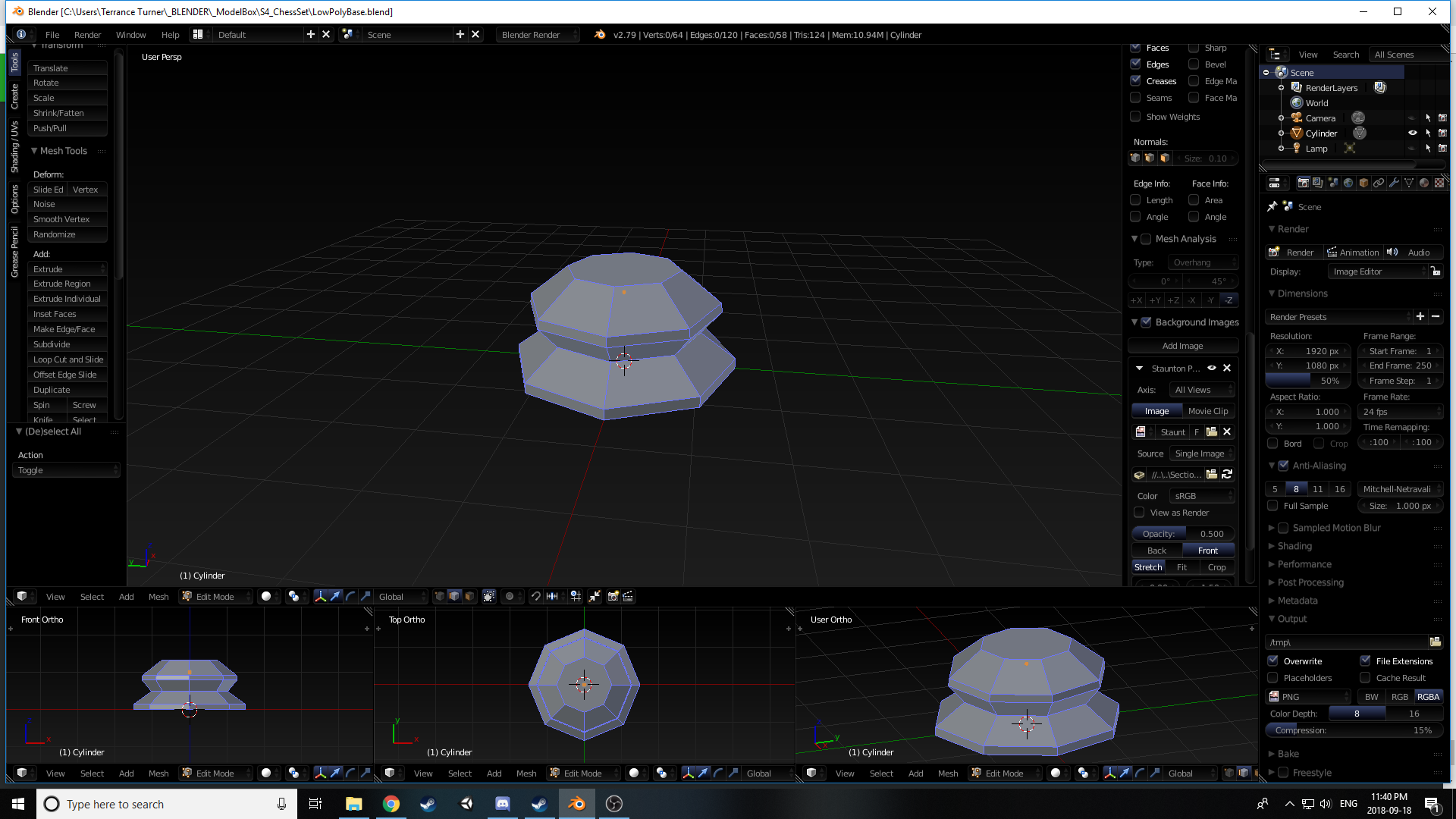Enable rotate manipulator arc in main viewport

pyautogui.click(x=350, y=596)
